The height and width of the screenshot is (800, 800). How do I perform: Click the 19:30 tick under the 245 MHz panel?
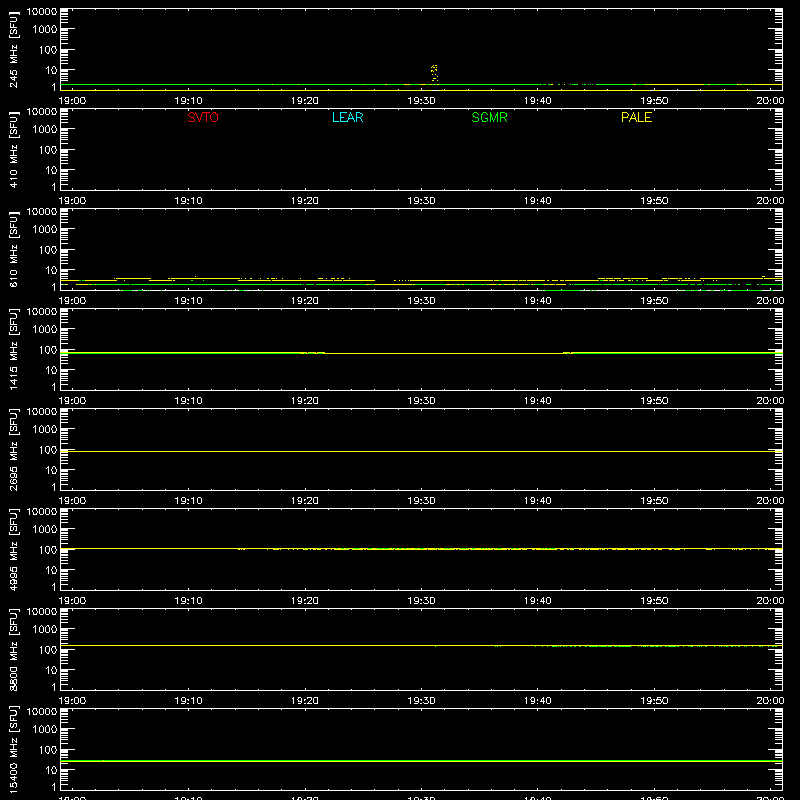tap(421, 101)
